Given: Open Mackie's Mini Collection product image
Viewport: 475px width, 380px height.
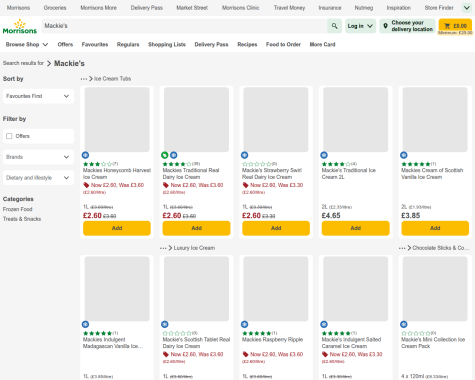Looking at the screenshot, I should [435, 289].
